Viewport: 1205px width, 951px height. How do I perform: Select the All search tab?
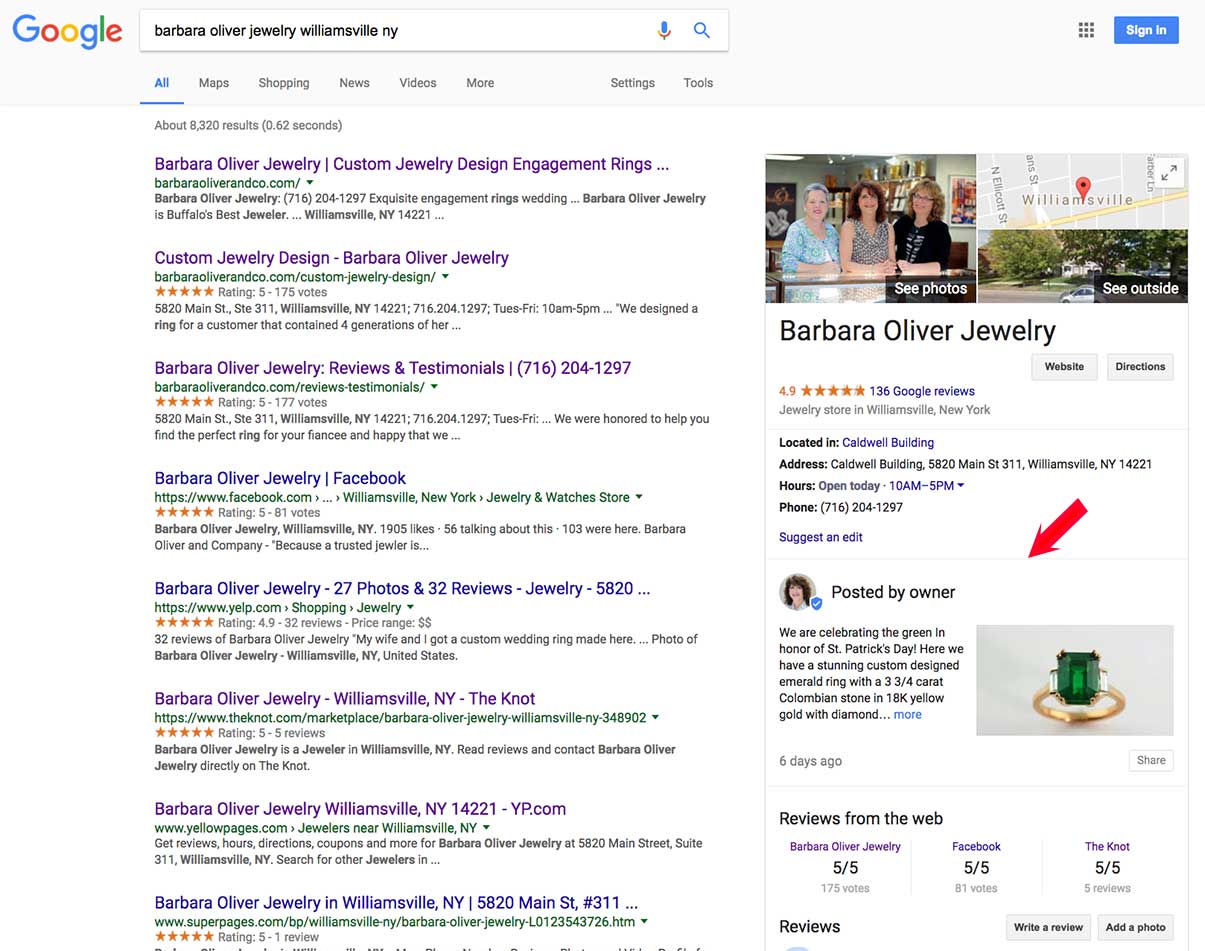click(162, 83)
